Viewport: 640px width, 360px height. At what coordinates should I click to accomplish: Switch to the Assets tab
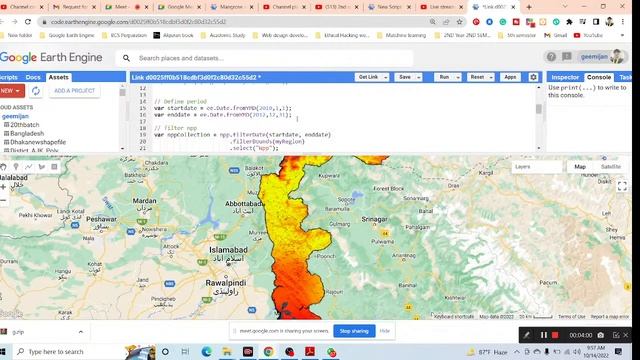click(x=58, y=77)
